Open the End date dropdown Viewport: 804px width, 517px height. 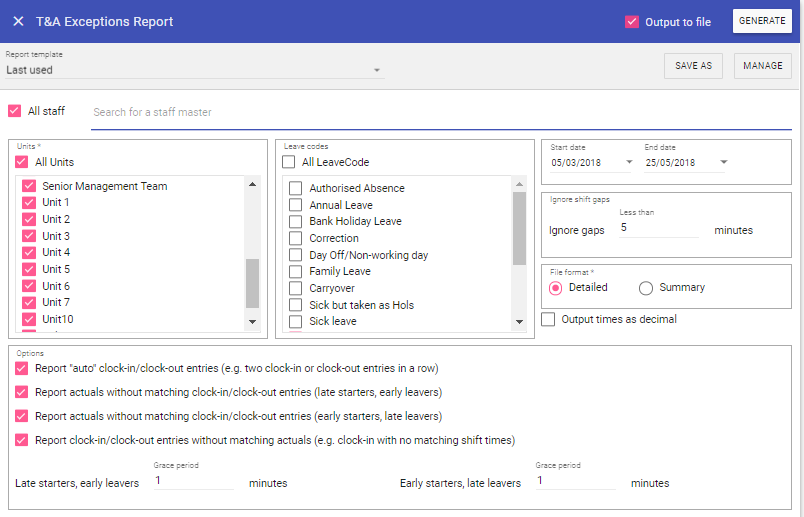723,162
